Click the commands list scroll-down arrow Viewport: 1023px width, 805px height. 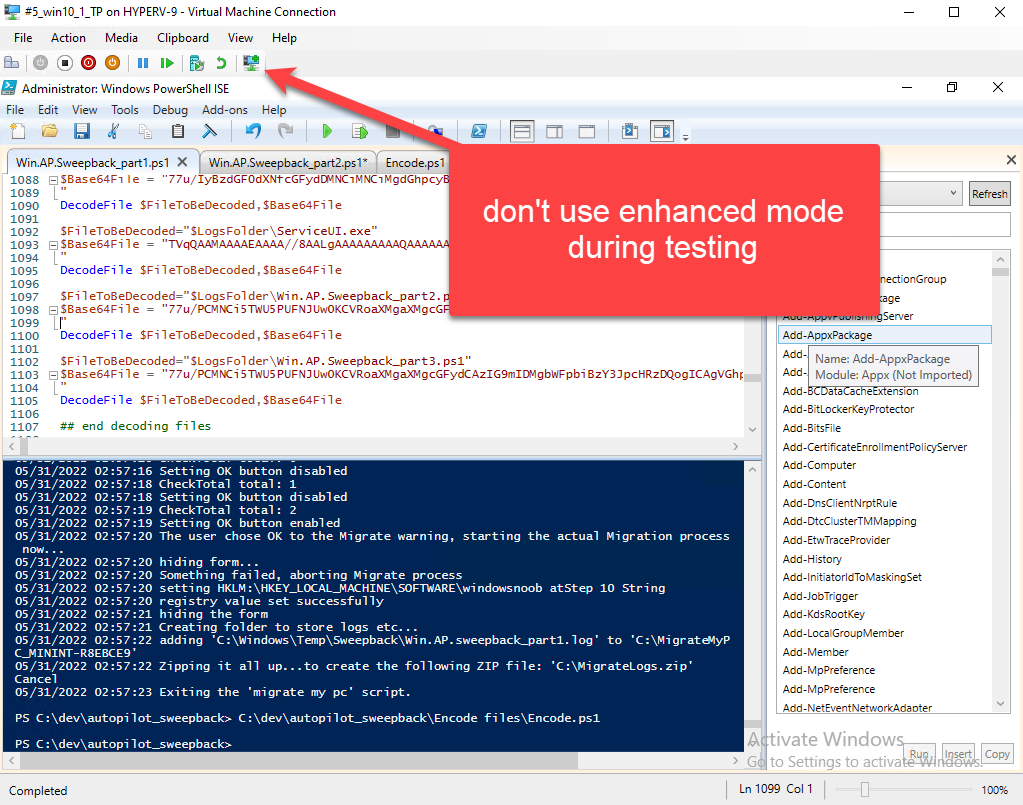[x=1000, y=703]
